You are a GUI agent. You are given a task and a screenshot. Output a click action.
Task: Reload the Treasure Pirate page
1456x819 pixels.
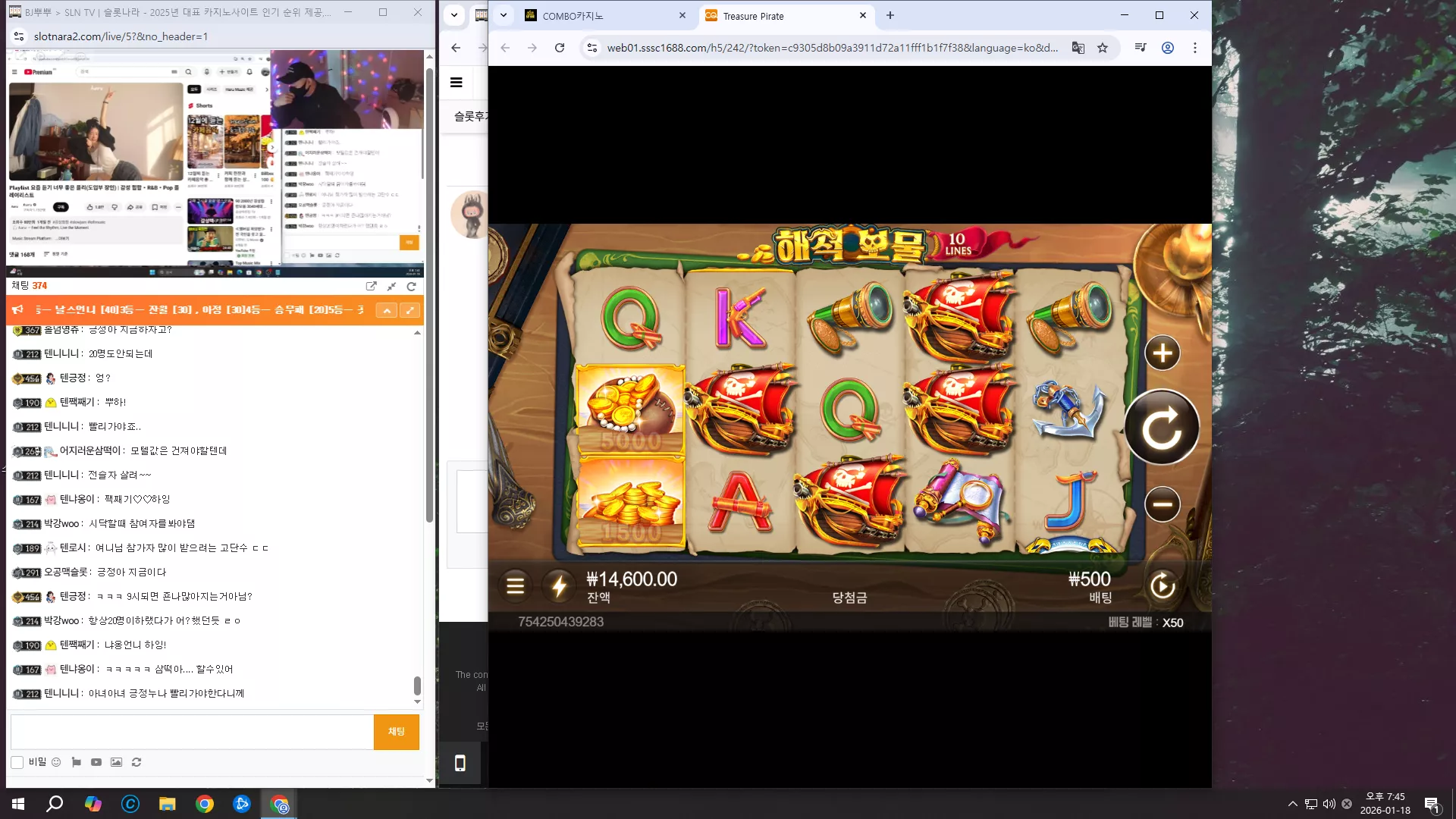click(x=560, y=48)
